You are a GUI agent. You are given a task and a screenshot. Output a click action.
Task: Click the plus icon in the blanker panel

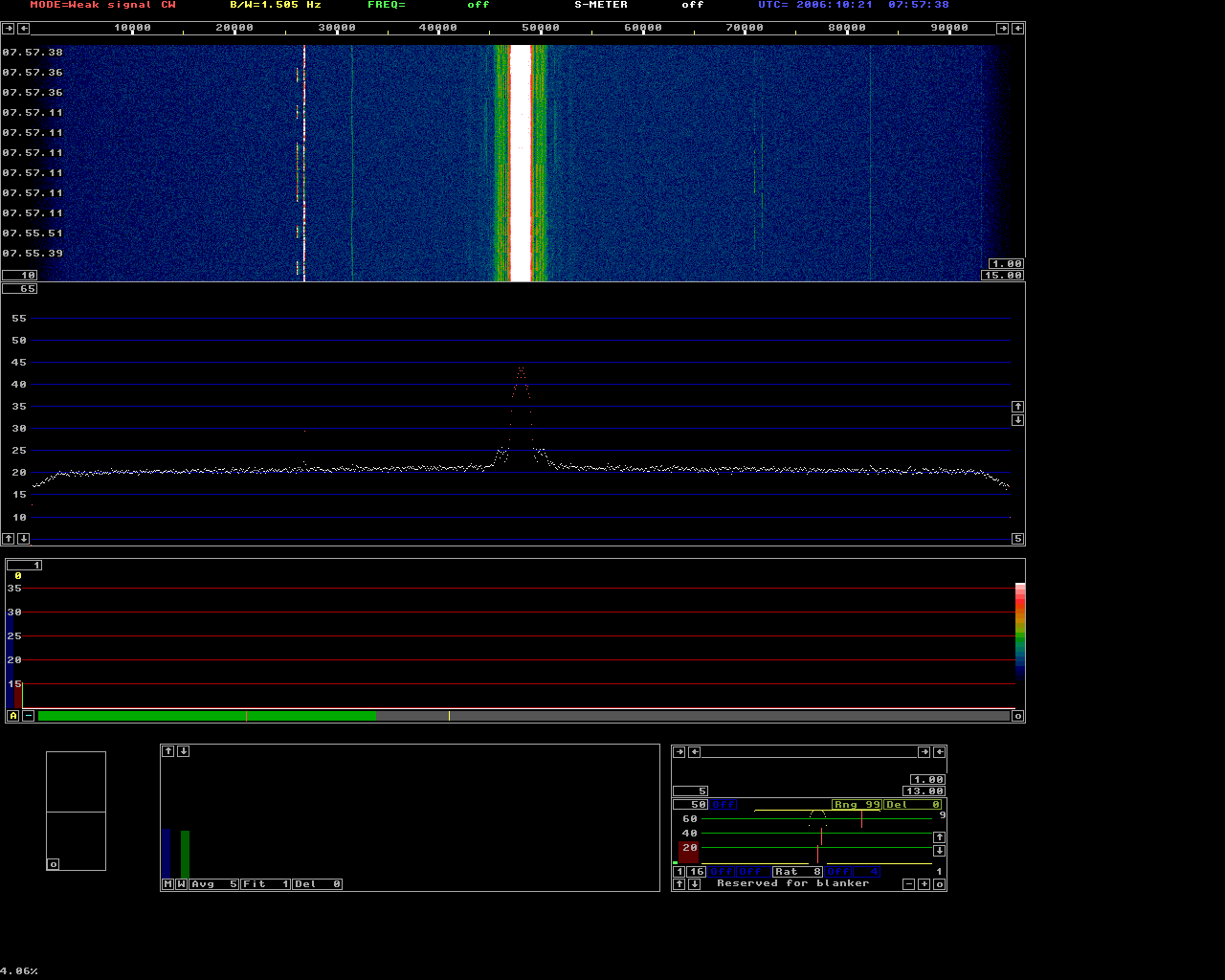tap(924, 884)
